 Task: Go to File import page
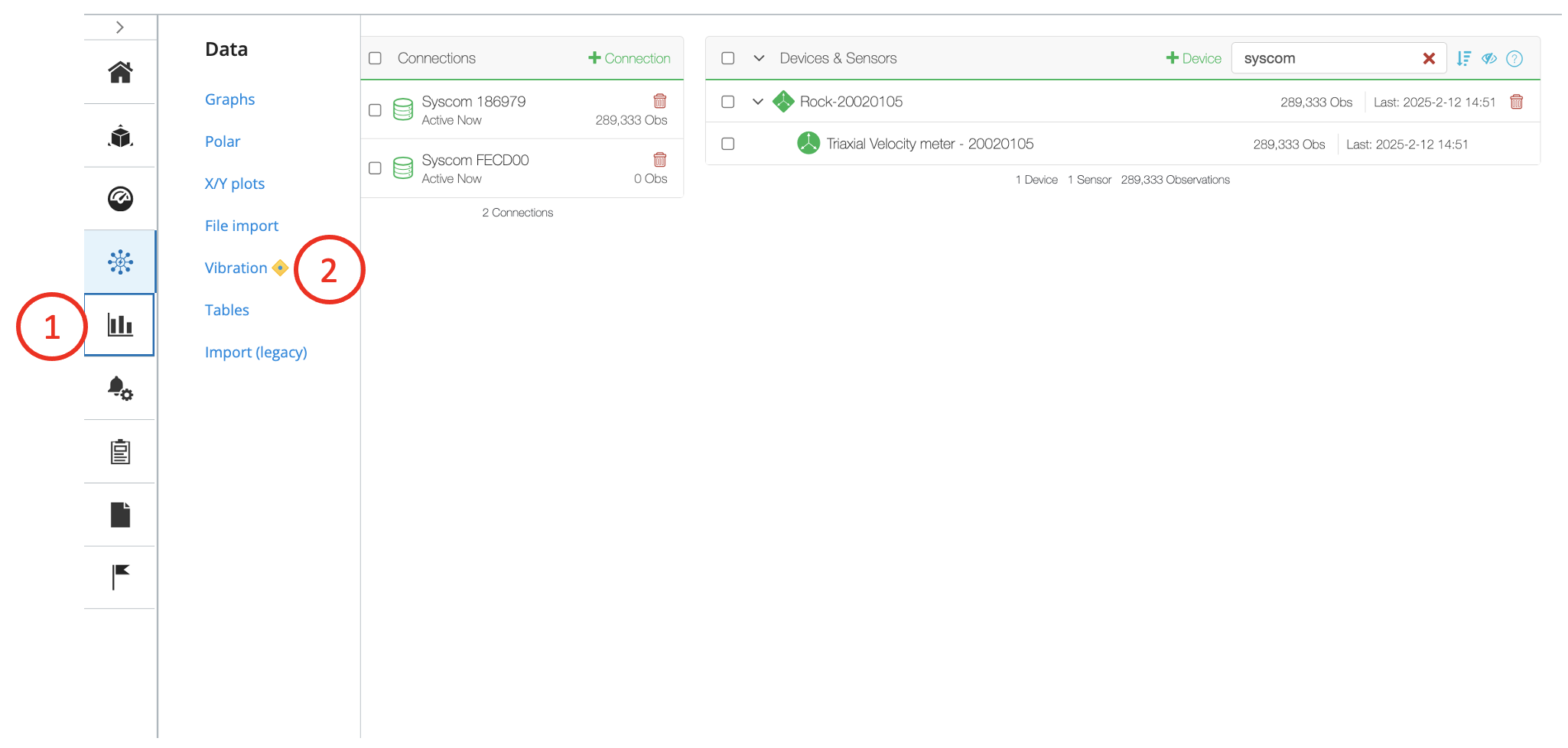(x=241, y=226)
